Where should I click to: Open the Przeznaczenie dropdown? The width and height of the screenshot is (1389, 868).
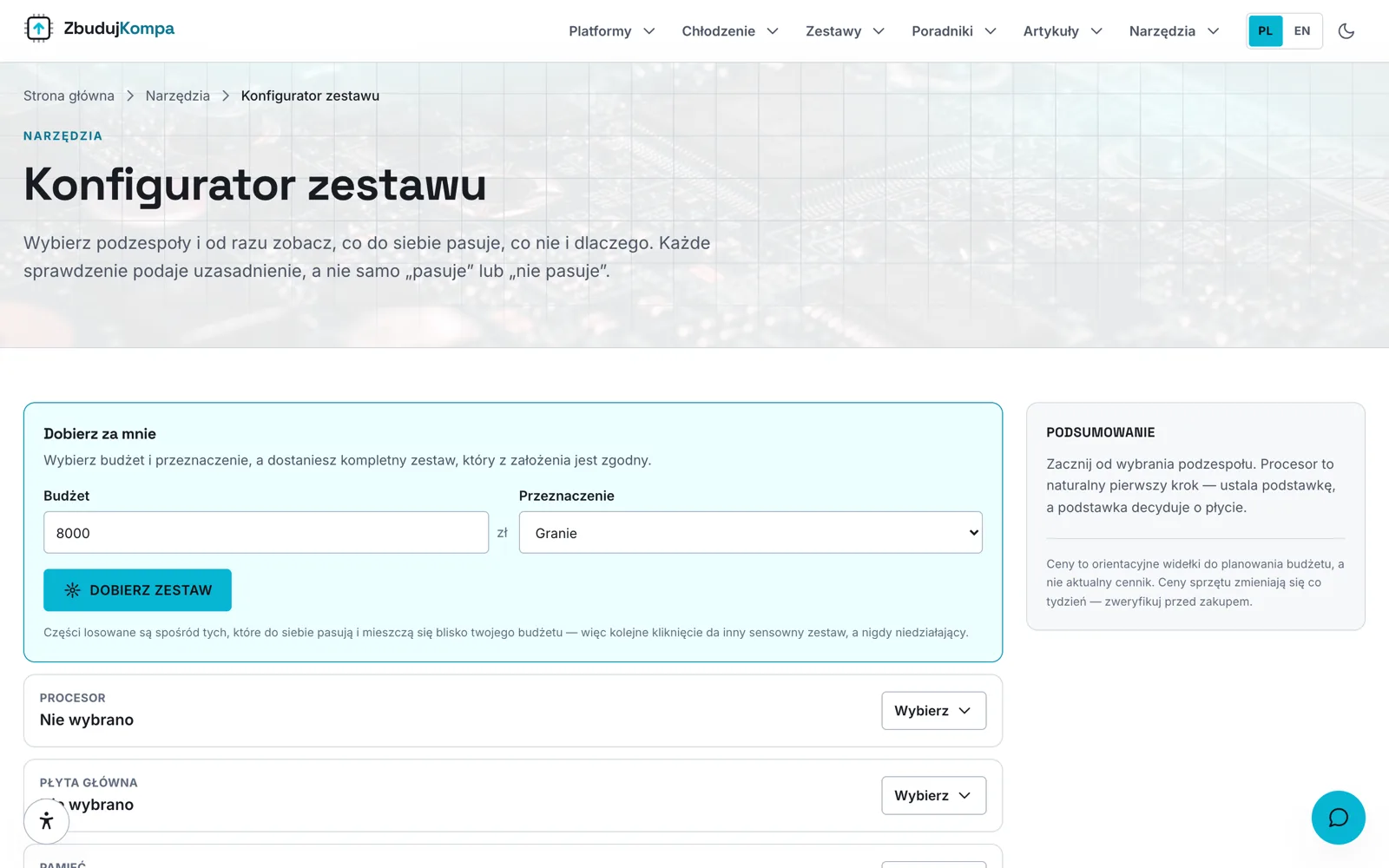coord(751,533)
